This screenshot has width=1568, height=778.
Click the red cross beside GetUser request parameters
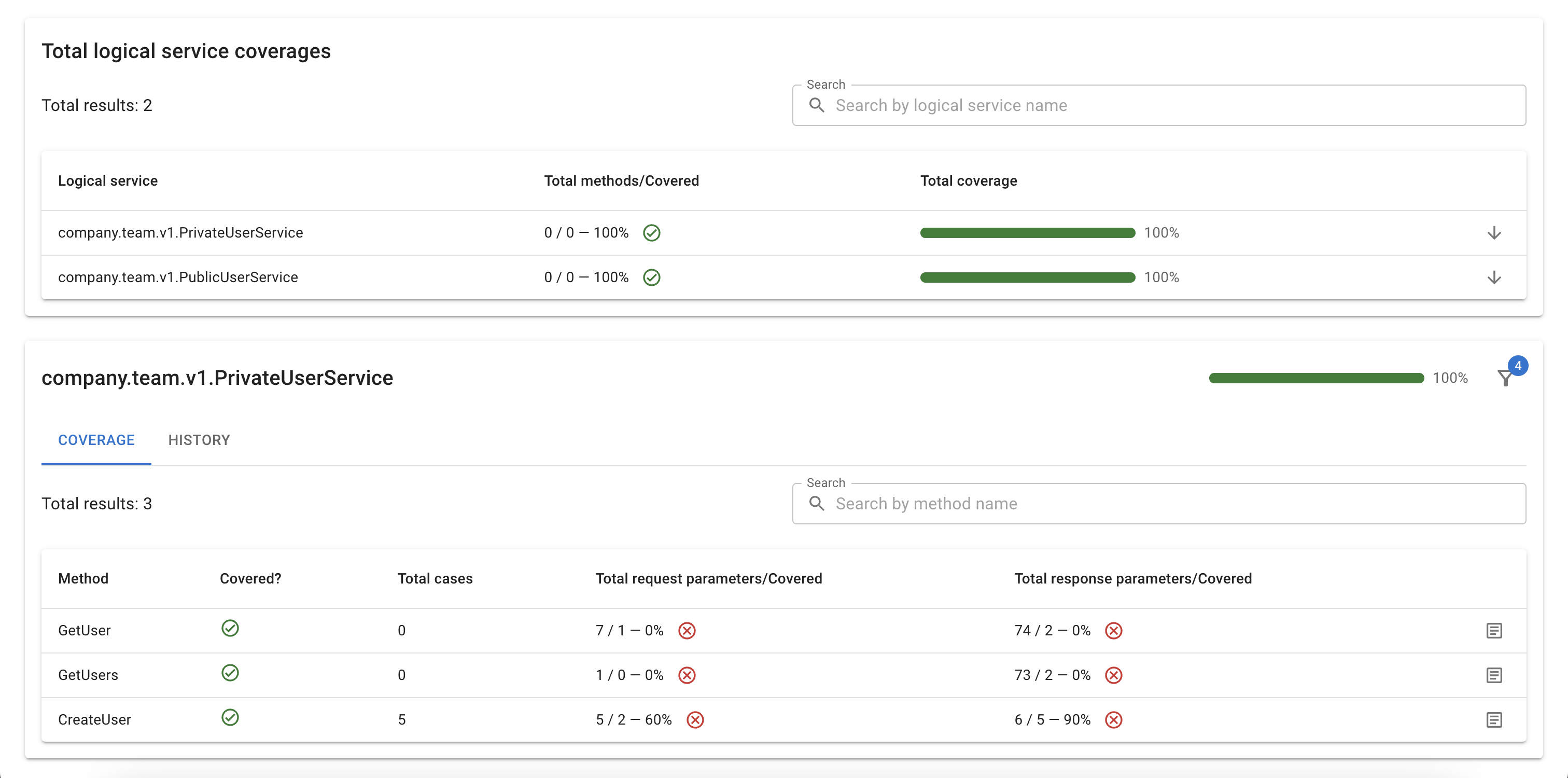coord(687,631)
